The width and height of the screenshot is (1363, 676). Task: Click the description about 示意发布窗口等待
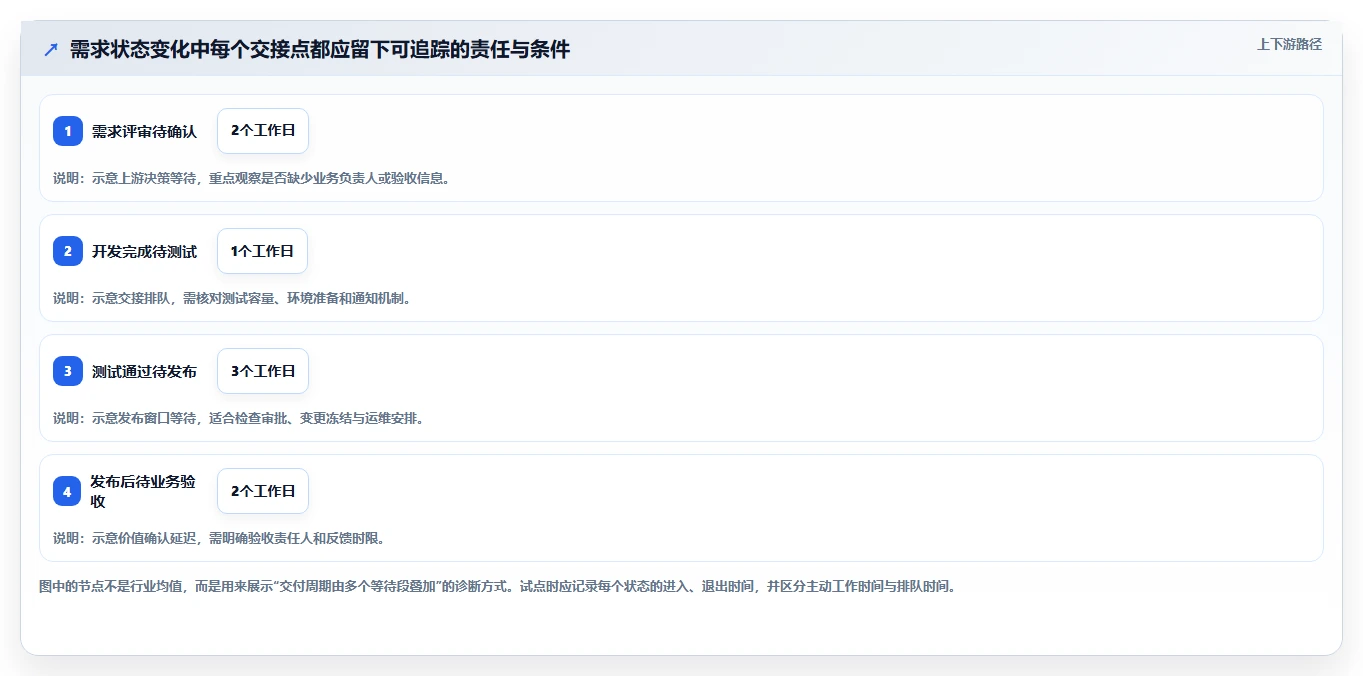pos(238,418)
